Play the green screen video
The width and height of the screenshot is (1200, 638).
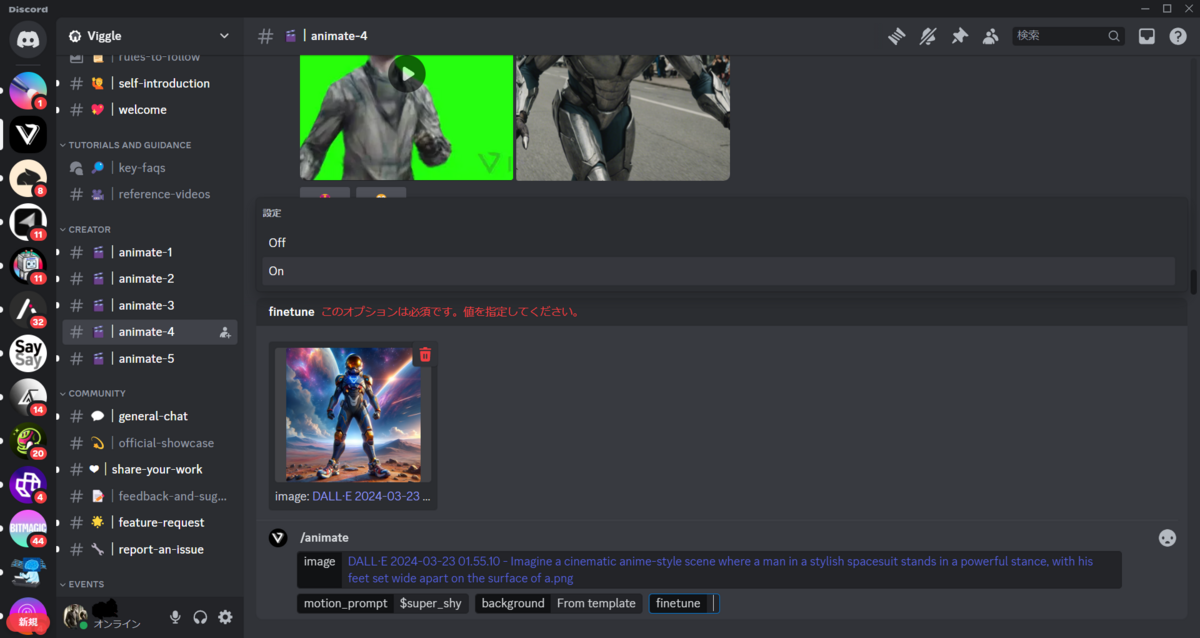[x=407, y=73]
